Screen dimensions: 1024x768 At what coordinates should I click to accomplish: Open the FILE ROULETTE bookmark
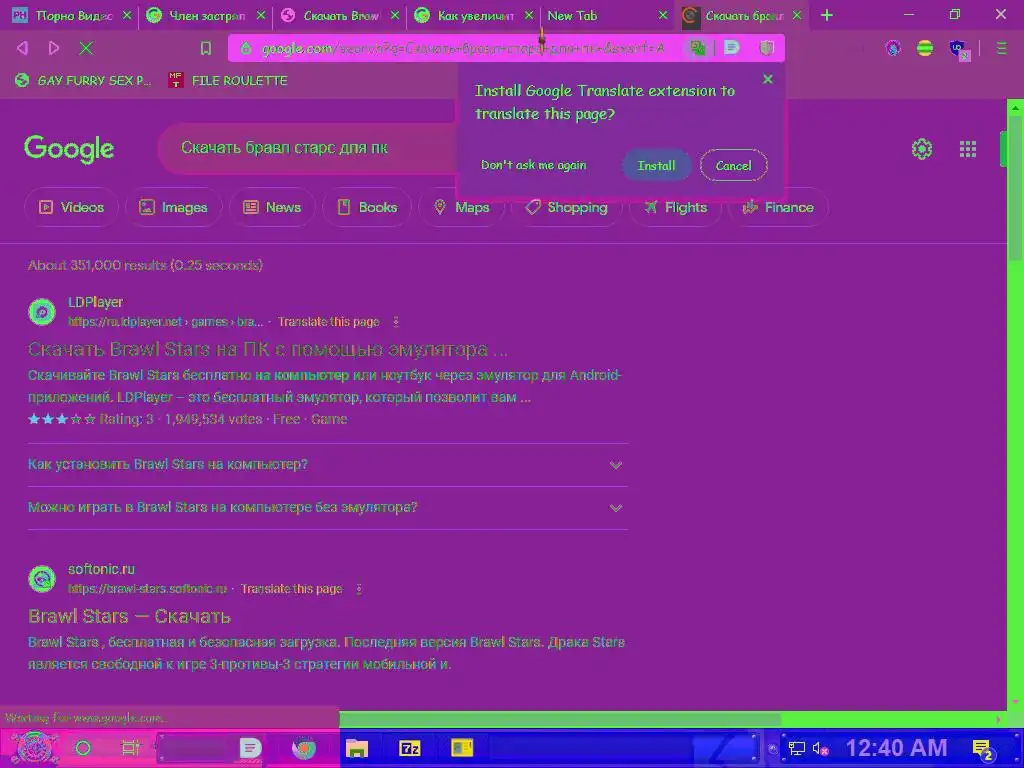point(228,80)
